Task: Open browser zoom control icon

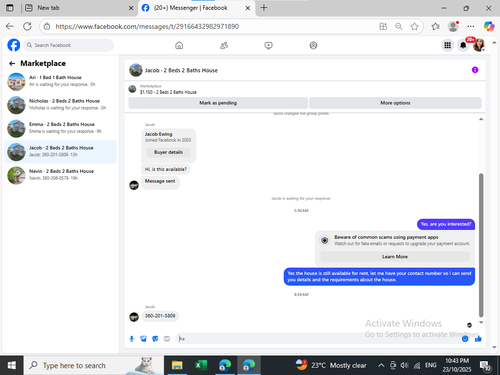Action: click(399, 26)
